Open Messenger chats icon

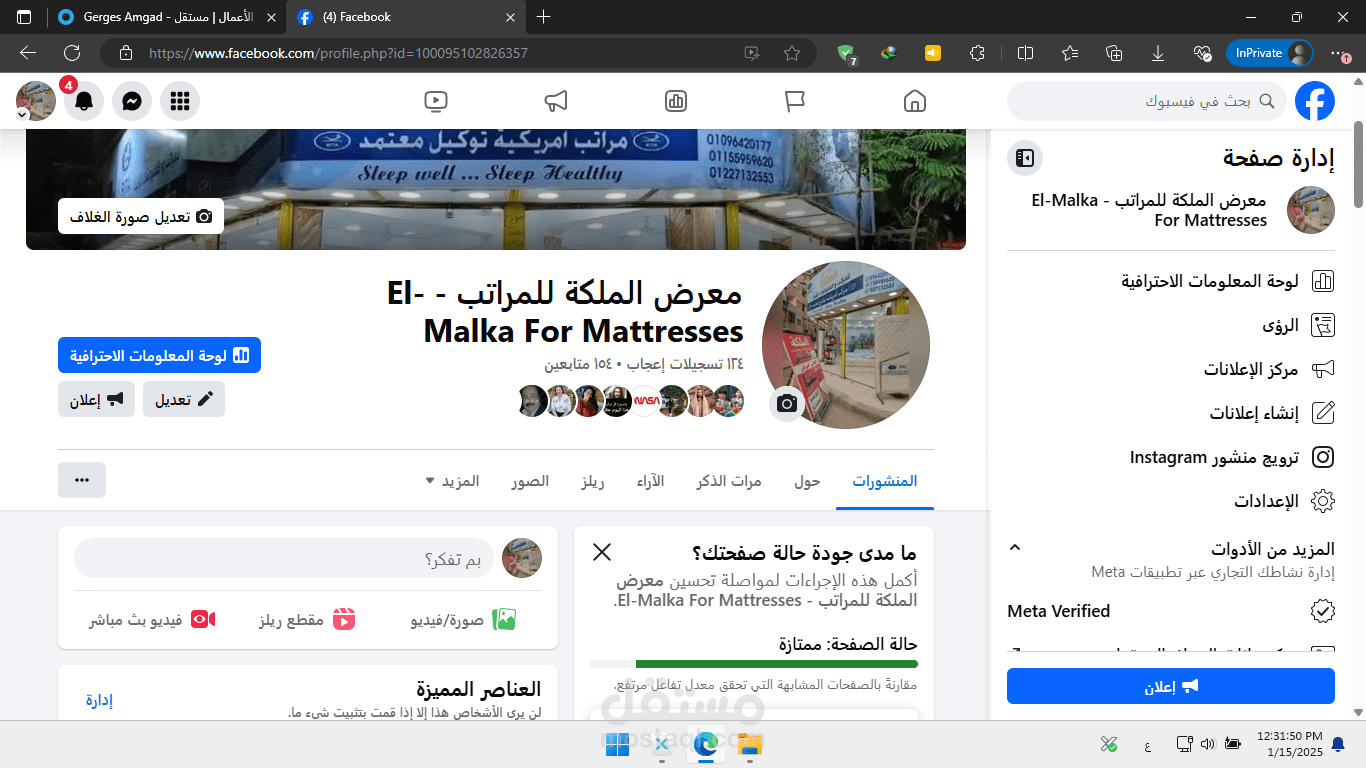[x=132, y=101]
